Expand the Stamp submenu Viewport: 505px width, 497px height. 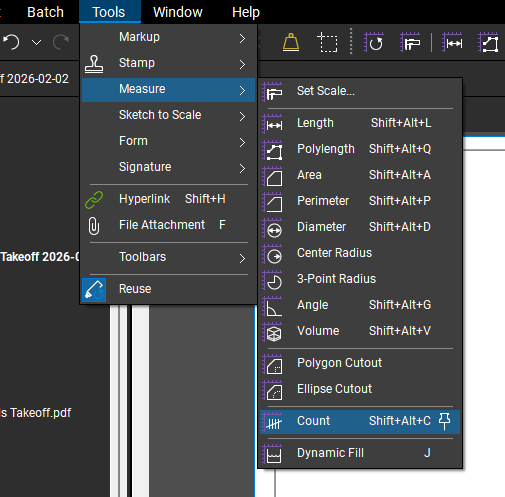pyautogui.click(x=168, y=63)
